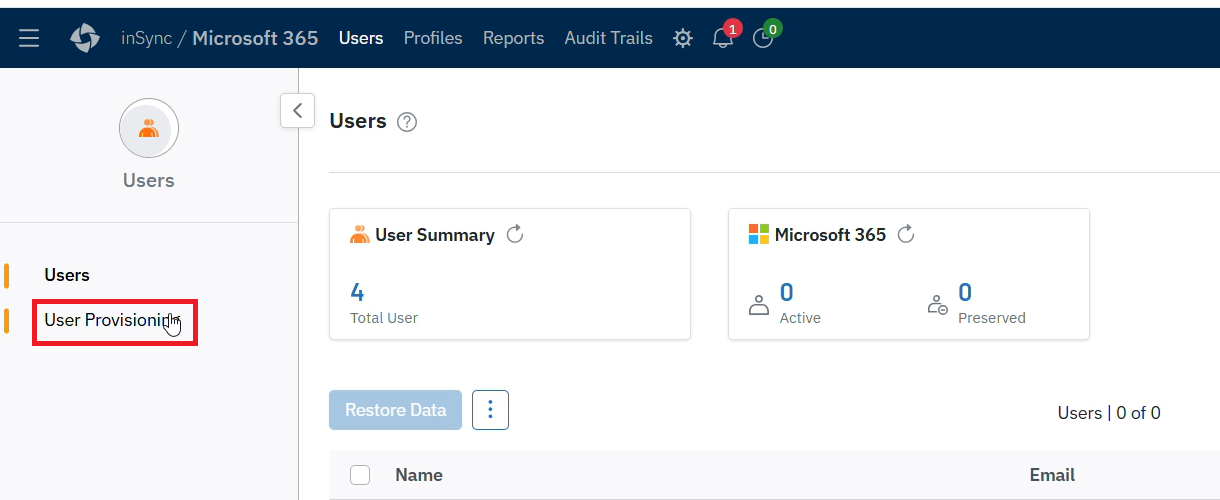Open the Profiles tab

(433, 38)
